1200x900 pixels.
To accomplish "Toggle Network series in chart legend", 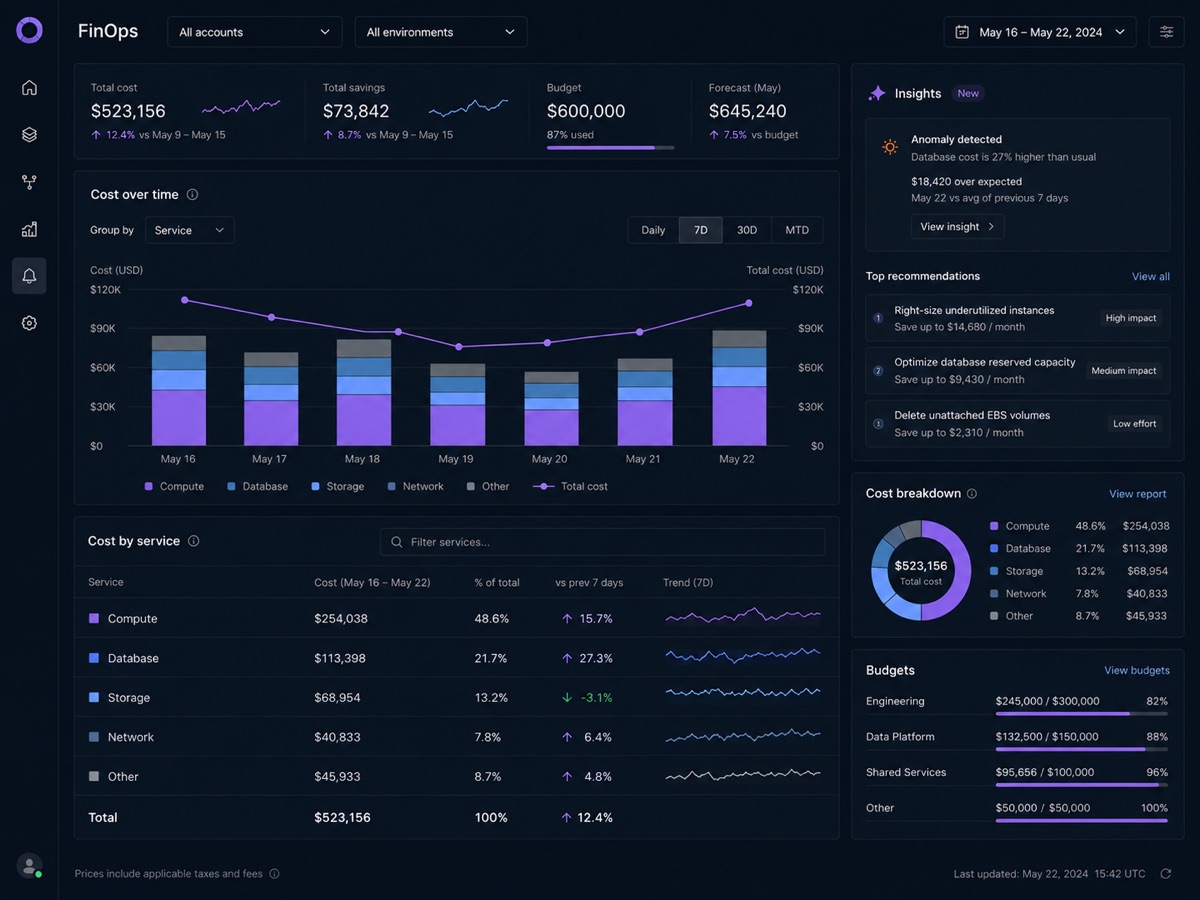I will click(x=415, y=486).
